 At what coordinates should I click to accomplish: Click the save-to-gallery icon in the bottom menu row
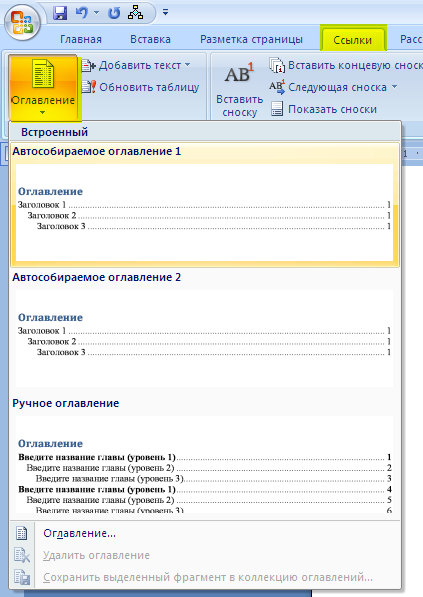(x=22, y=578)
